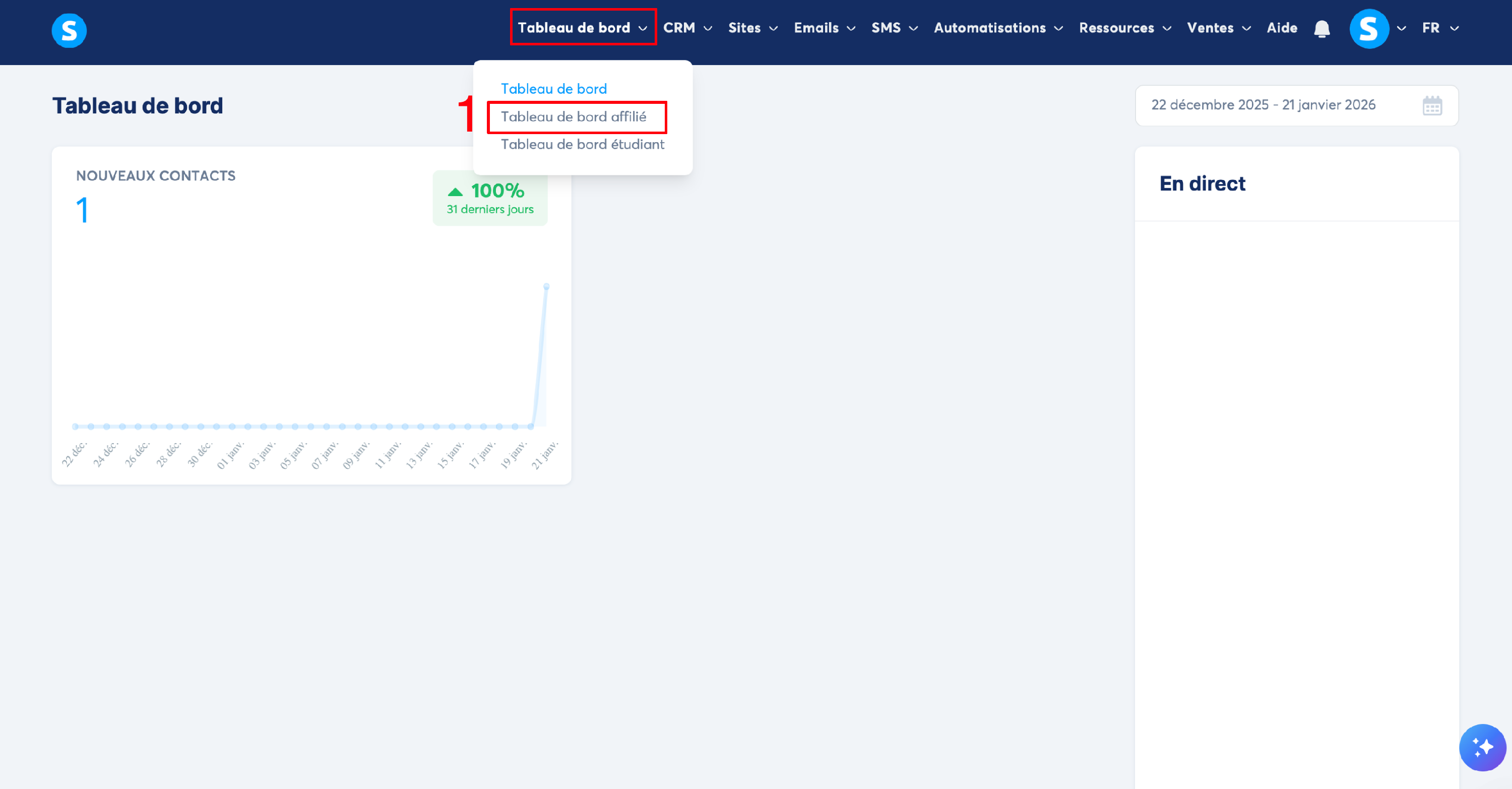Image resolution: width=1512 pixels, height=789 pixels.
Task: Select Tableau de bord affilié menu entry
Action: pyautogui.click(x=574, y=117)
